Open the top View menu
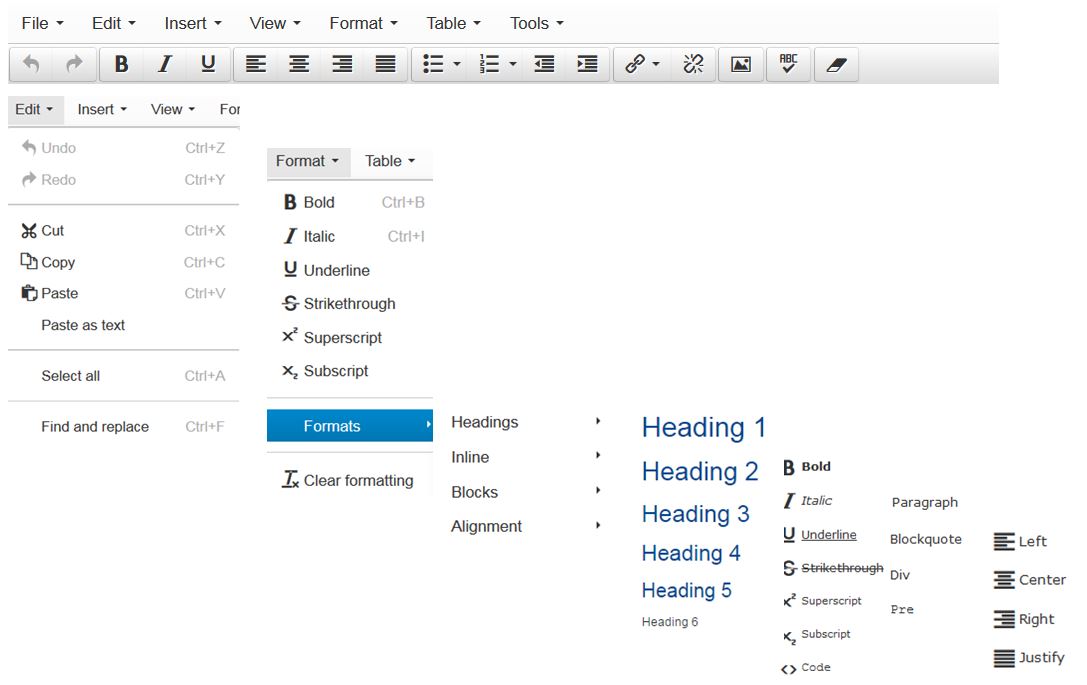This screenshot has height=685, width=1087. 275,24
